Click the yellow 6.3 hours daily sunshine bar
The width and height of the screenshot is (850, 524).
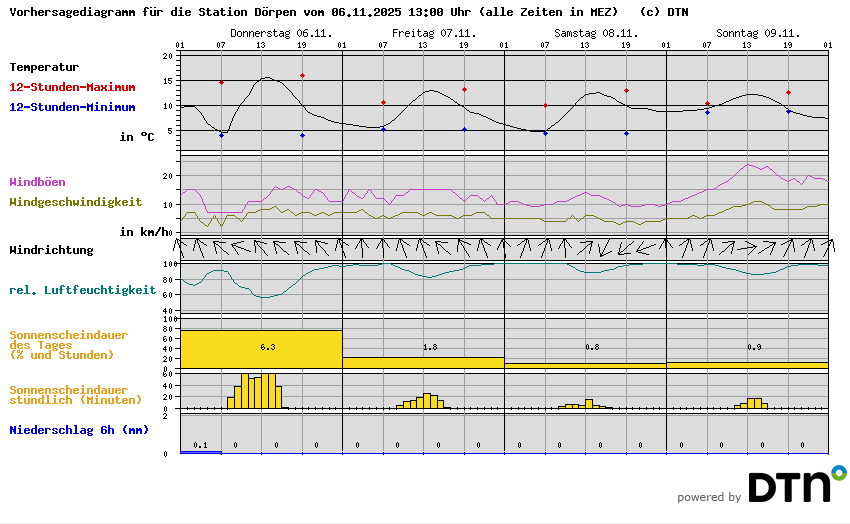pyautogui.click(x=261, y=349)
